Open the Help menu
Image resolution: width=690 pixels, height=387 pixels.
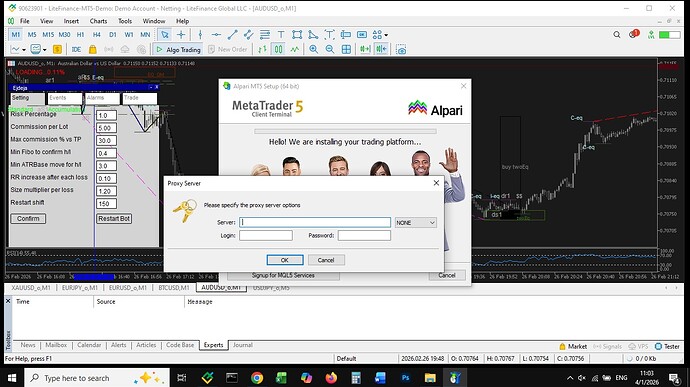182,21
